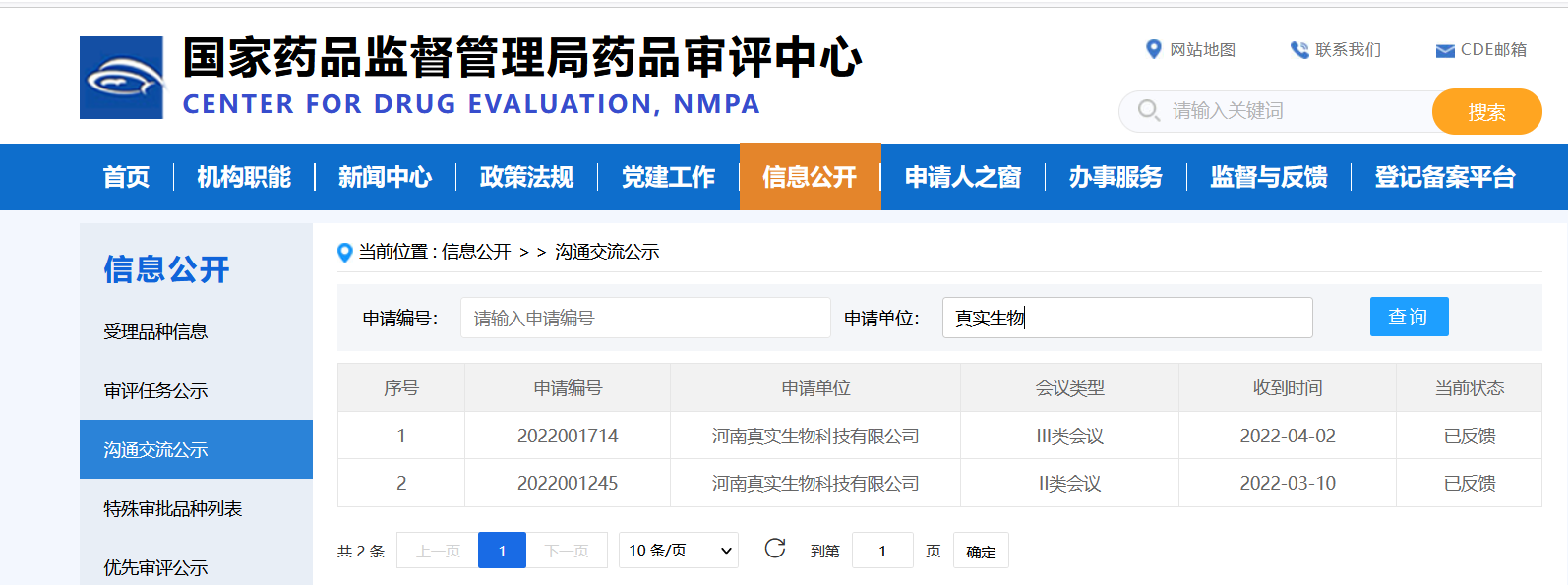Viewport: 1568px width, 585px height.
Task: Open the 政策法规 menu
Action: tap(527, 177)
